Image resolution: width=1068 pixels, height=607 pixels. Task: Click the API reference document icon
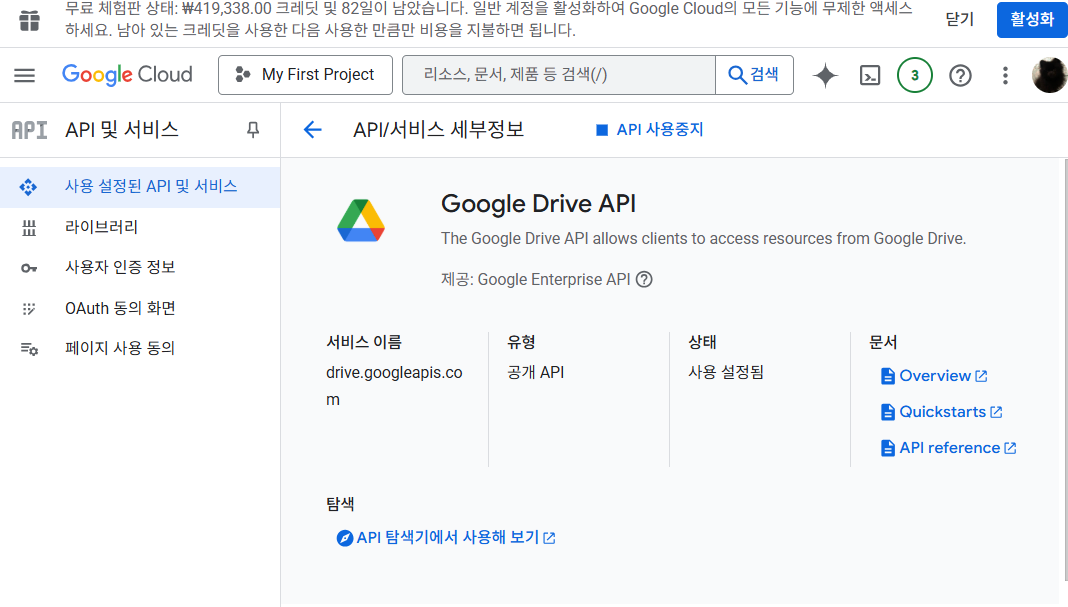888,448
